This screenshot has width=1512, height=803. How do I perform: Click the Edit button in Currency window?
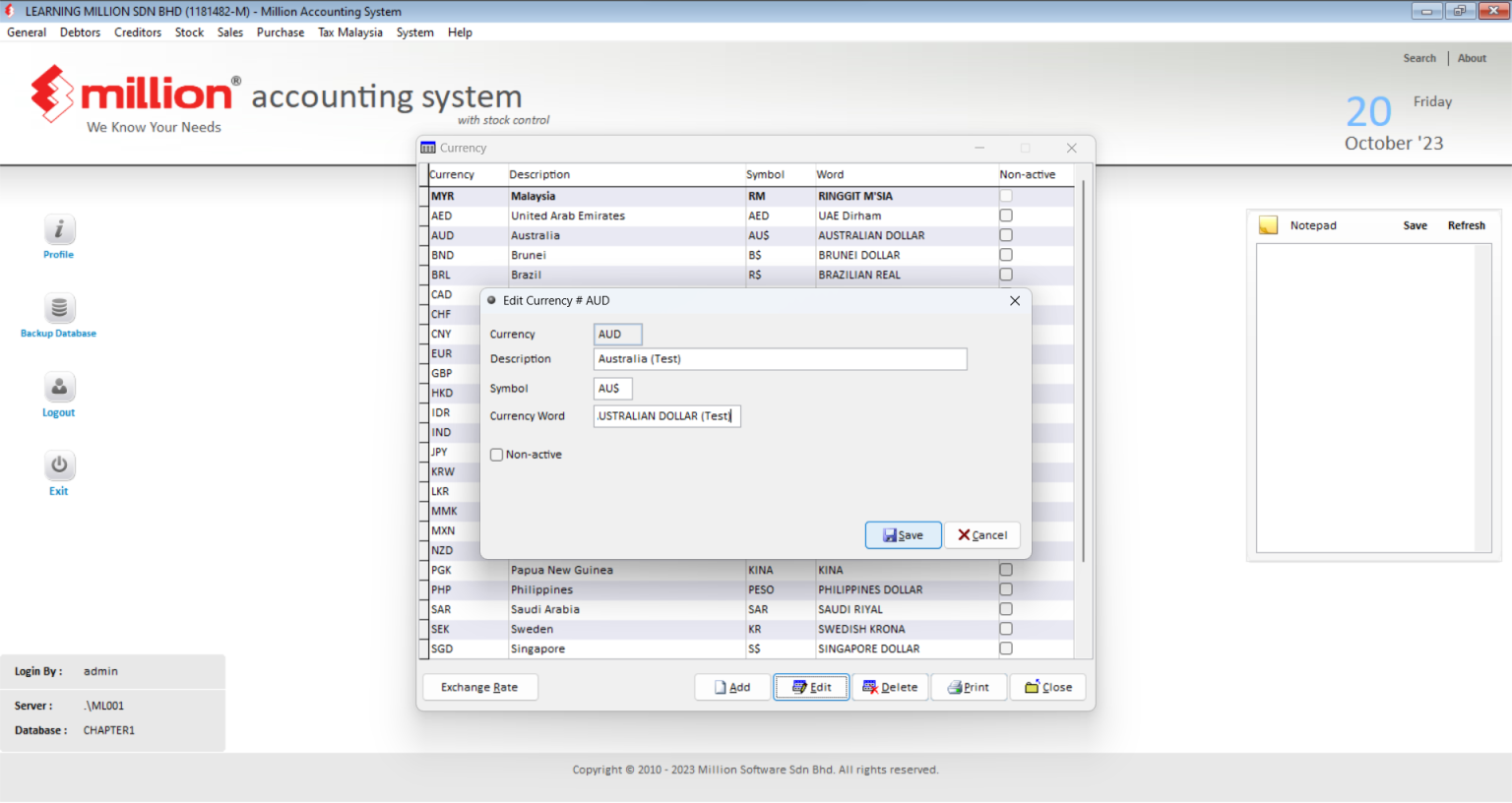point(811,687)
